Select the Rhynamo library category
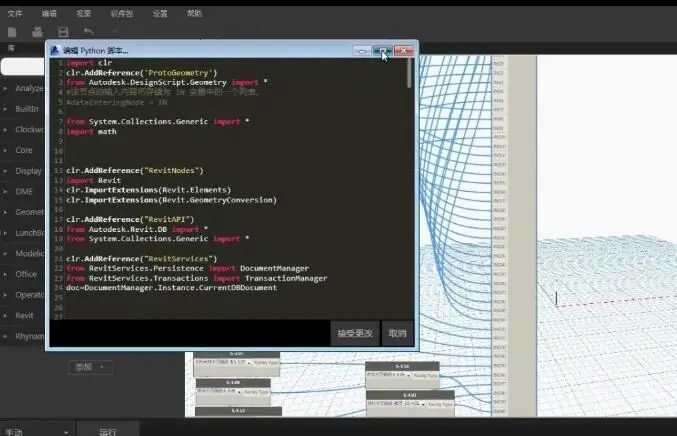 click(x=29, y=336)
